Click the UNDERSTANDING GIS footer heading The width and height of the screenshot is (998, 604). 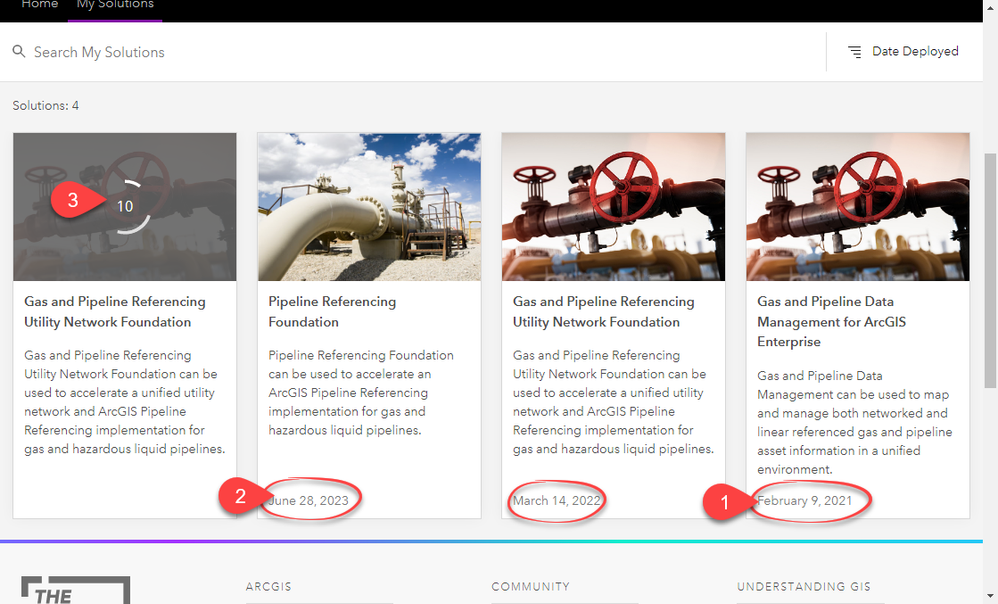click(804, 586)
